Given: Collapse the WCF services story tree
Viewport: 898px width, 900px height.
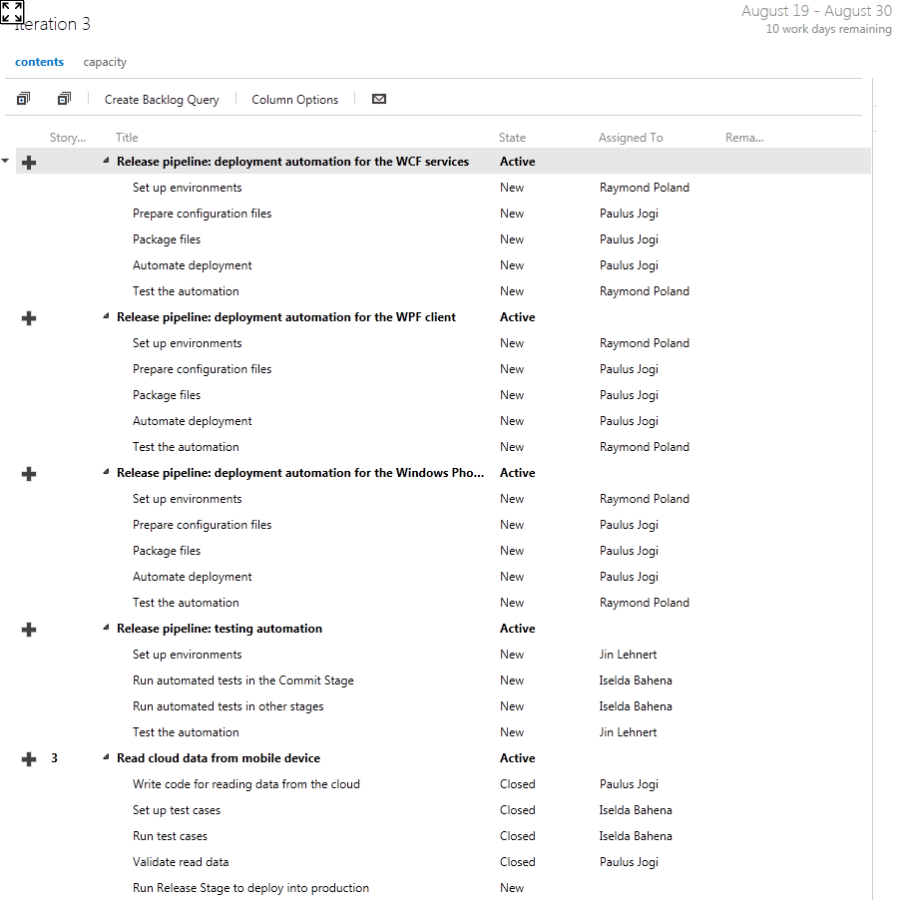Looking at the screenshot, I should coord(107,161).
